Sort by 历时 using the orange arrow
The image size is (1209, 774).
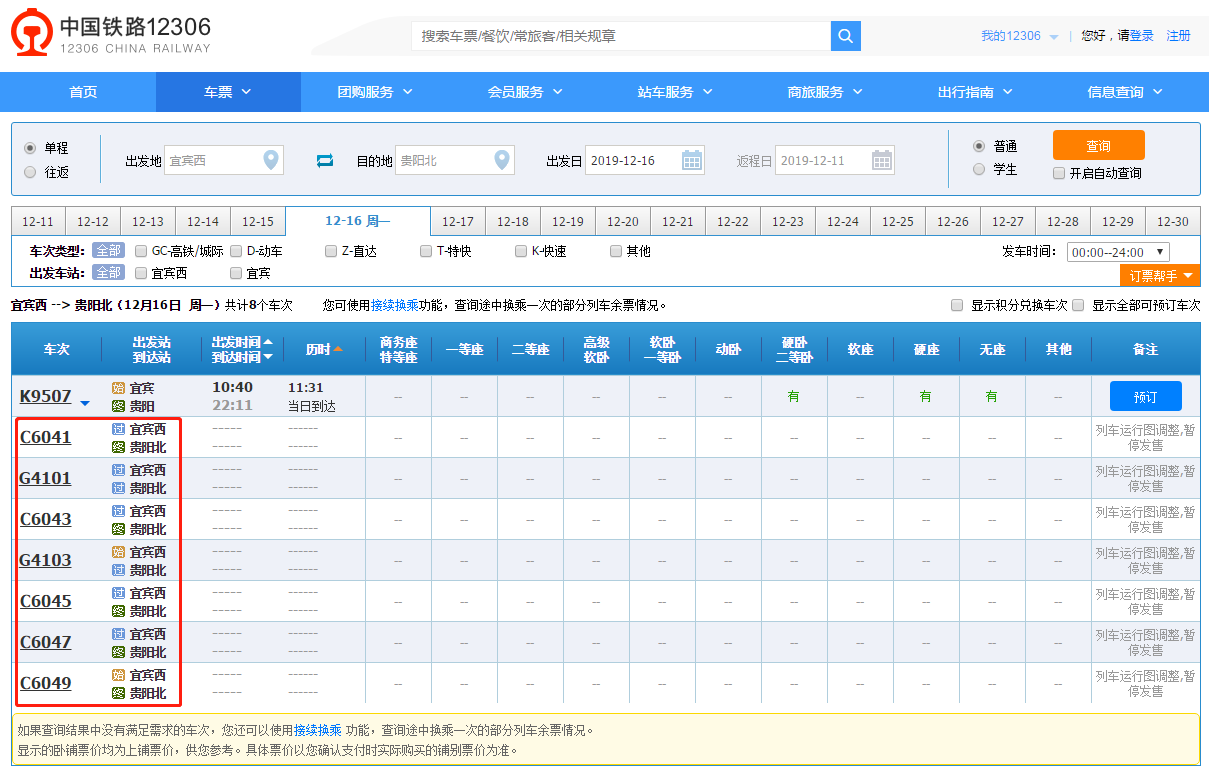coord(338,349)
